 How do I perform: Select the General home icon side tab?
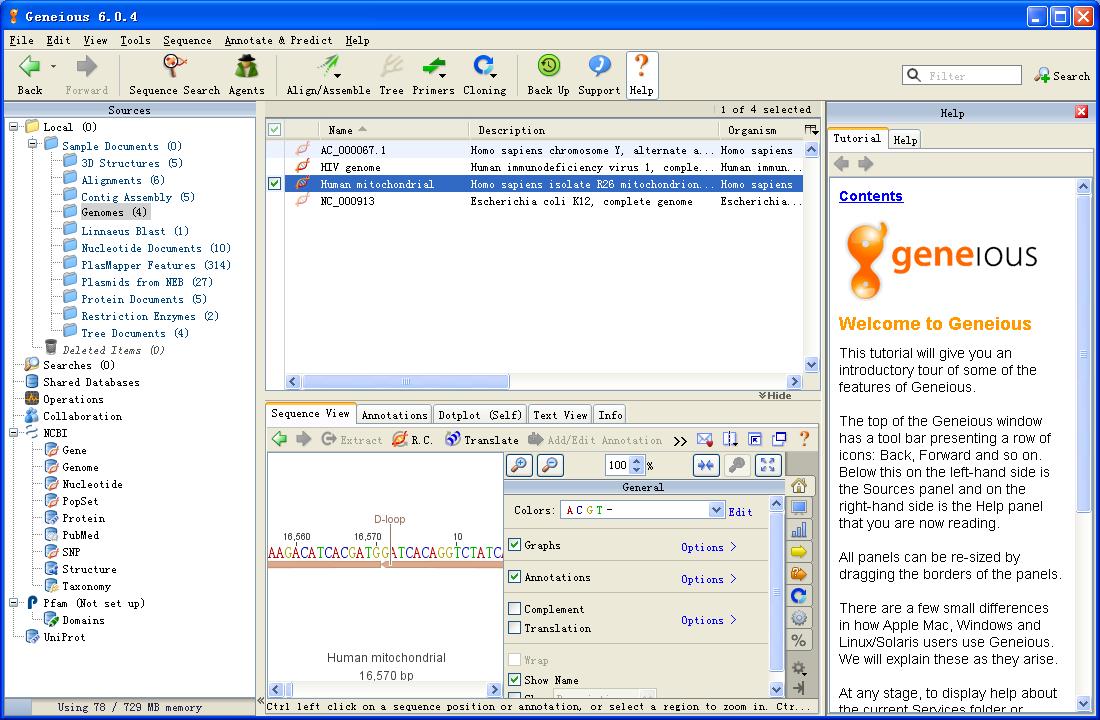coord(799,486)
